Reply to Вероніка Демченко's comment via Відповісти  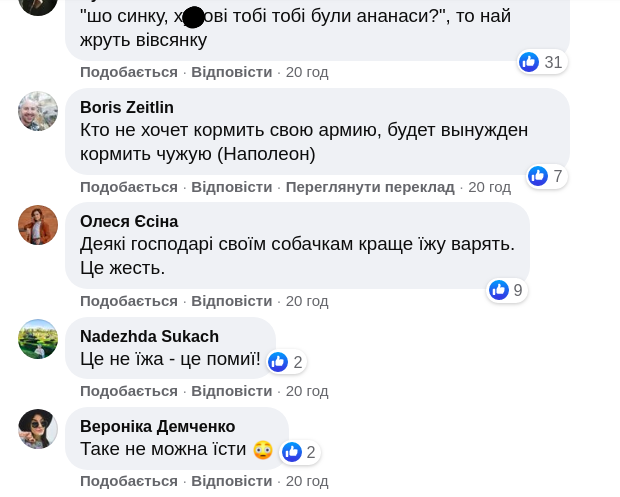point(232,481)
